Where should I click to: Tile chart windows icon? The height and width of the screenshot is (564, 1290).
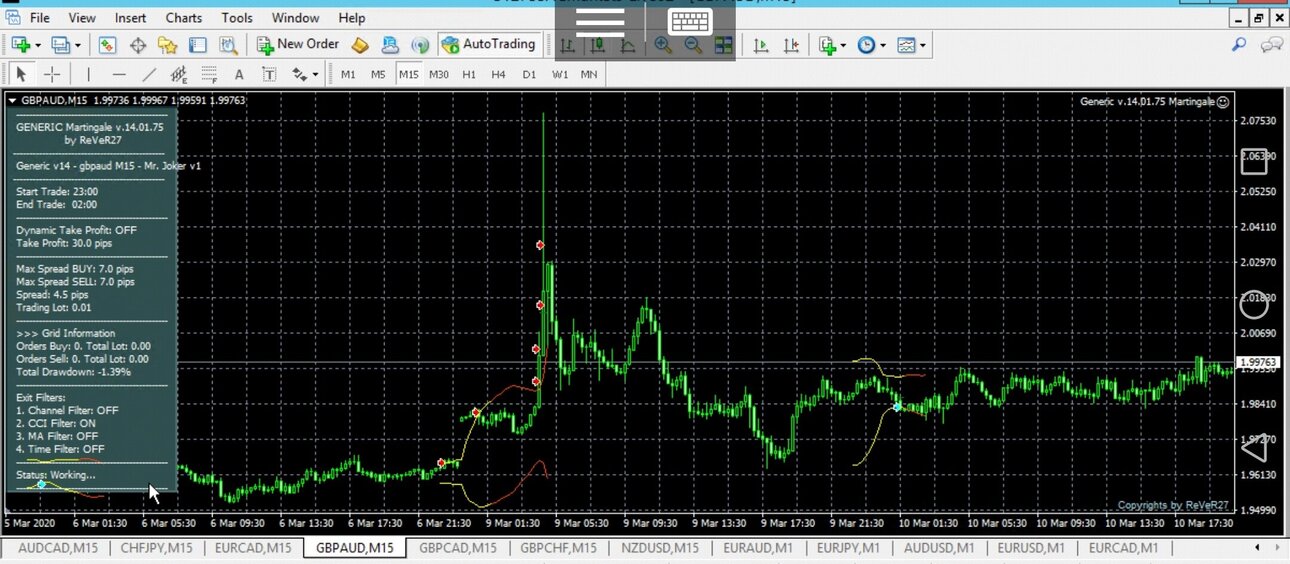tap(724, 45)
